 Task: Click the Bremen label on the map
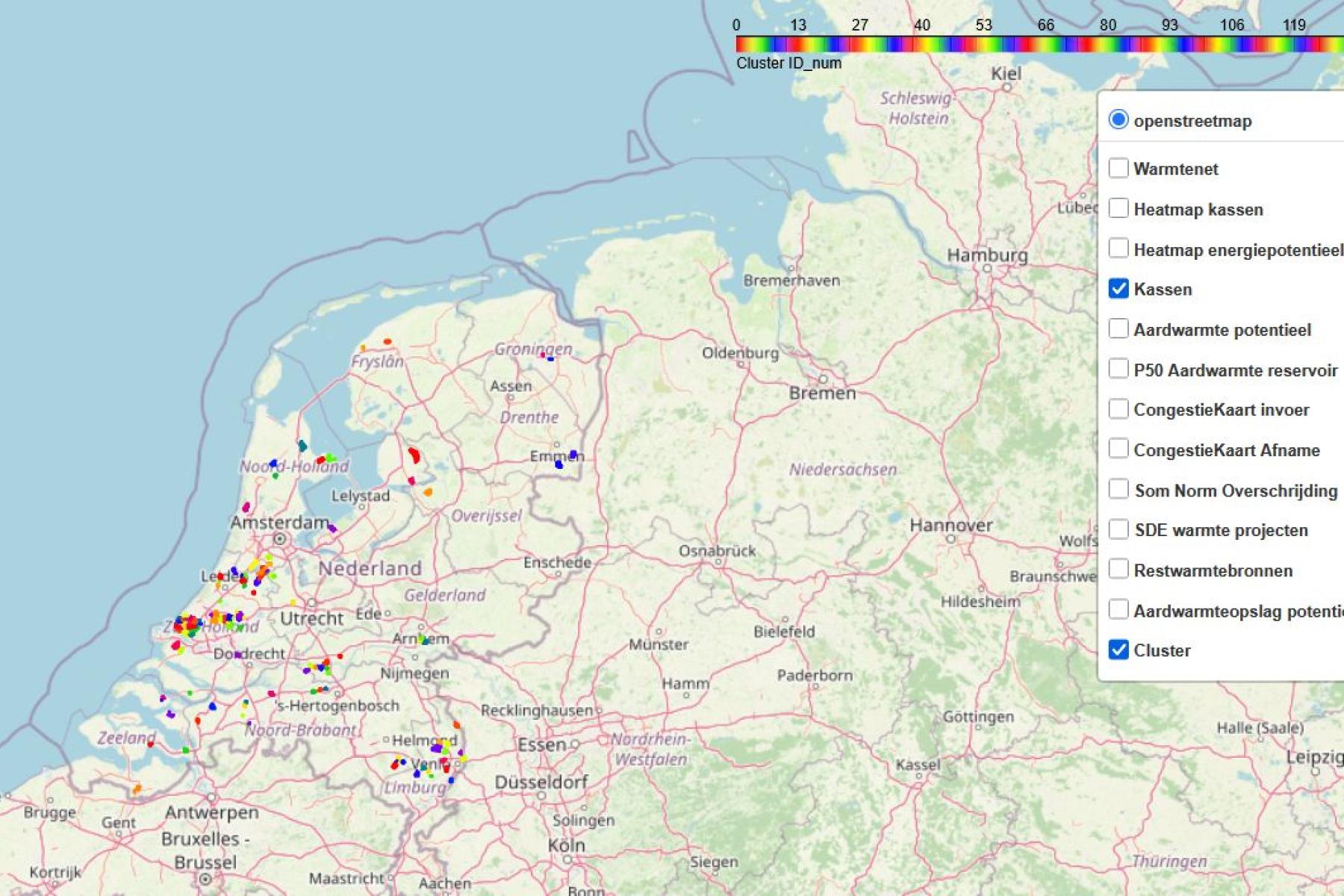point(822,393)
